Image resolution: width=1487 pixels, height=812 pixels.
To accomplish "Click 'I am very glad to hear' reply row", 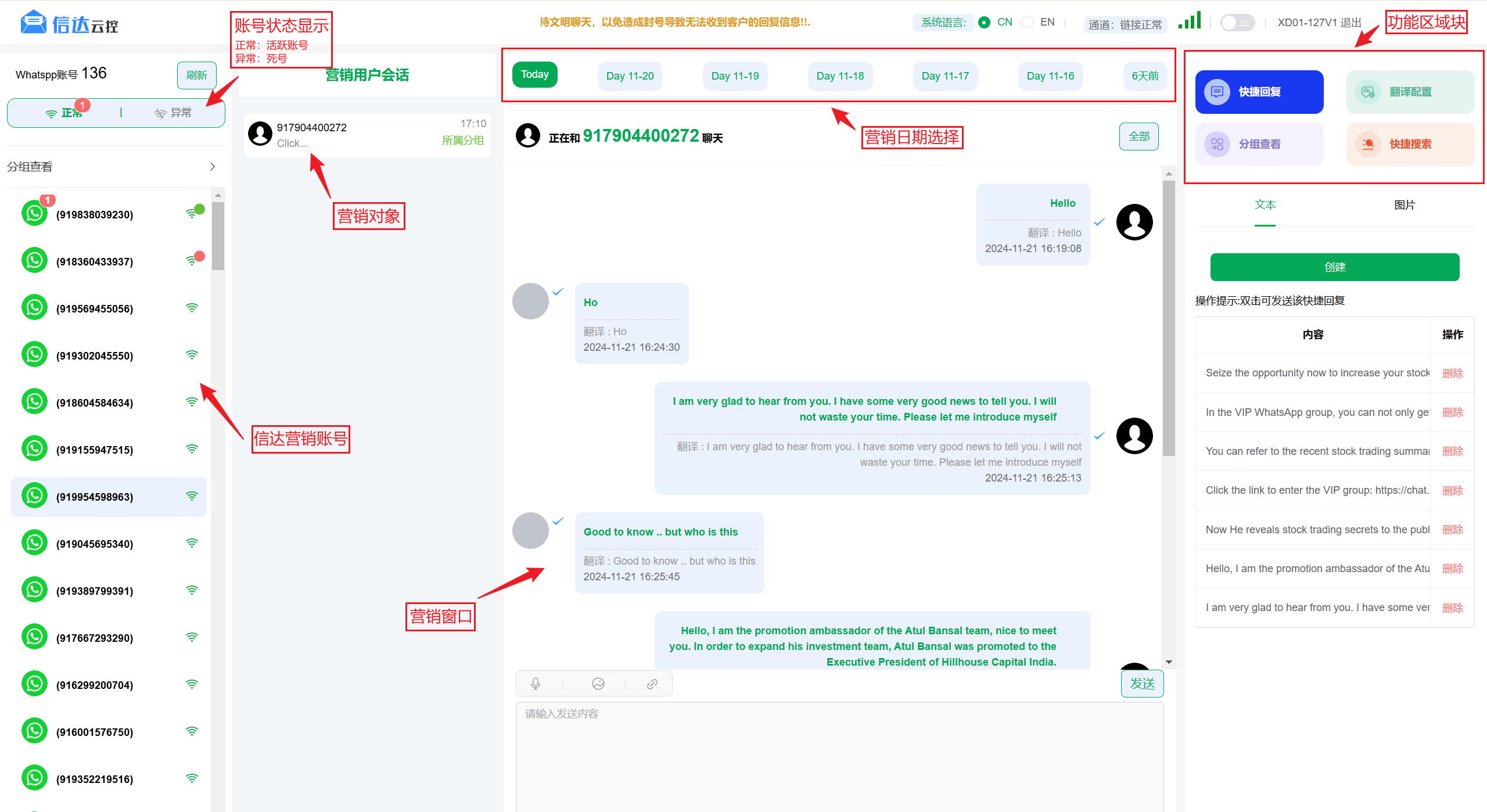I will (1317, 608).
